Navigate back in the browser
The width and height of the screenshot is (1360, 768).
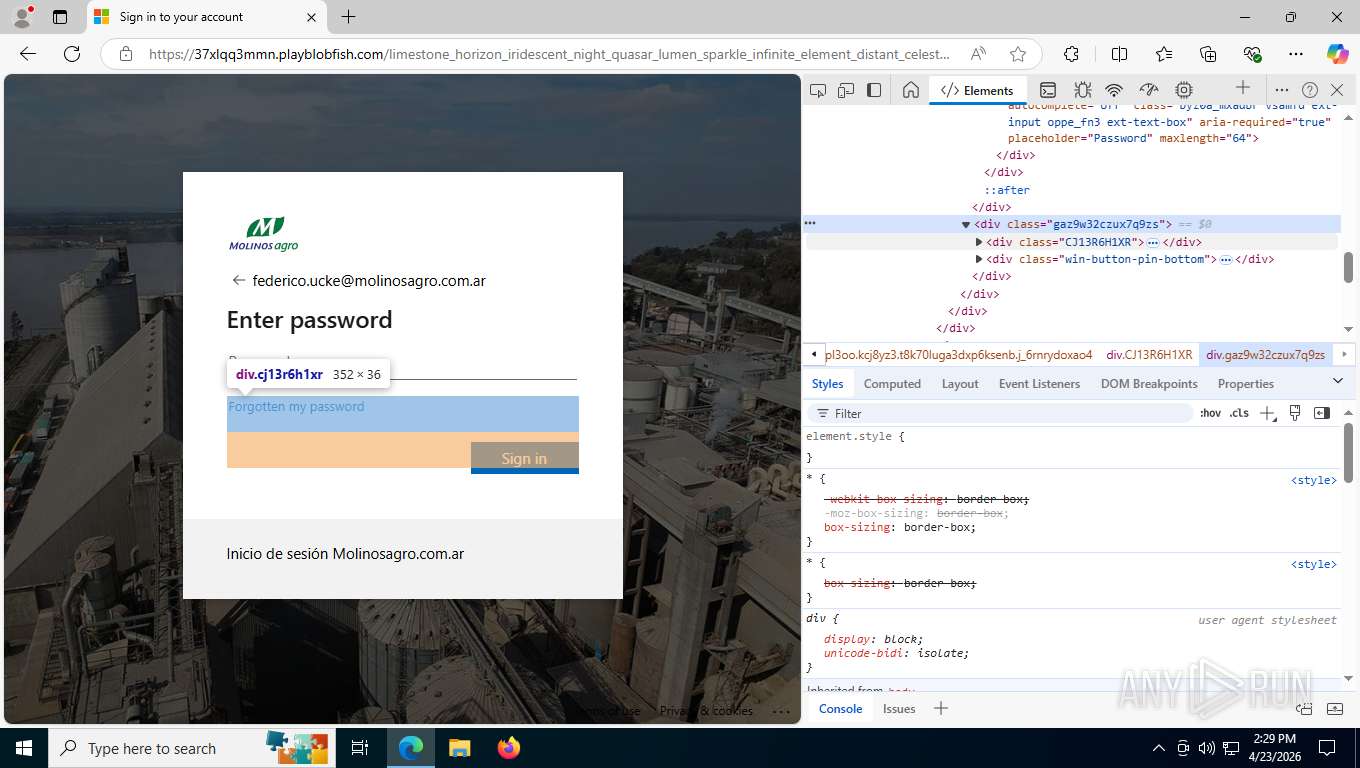28,54
